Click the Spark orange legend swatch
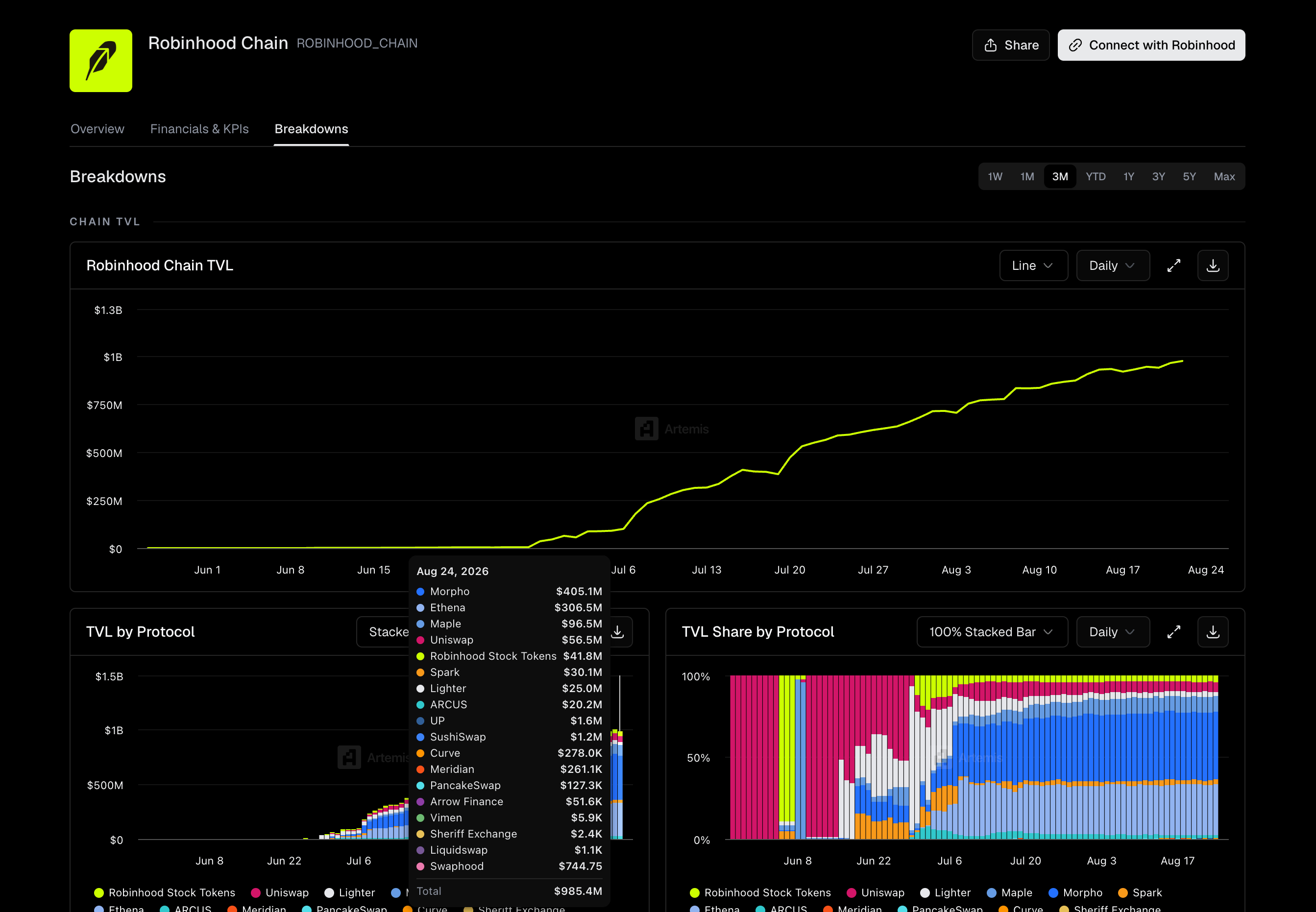The height and width of the screenshot is (912, 1316). point(1122,892)
